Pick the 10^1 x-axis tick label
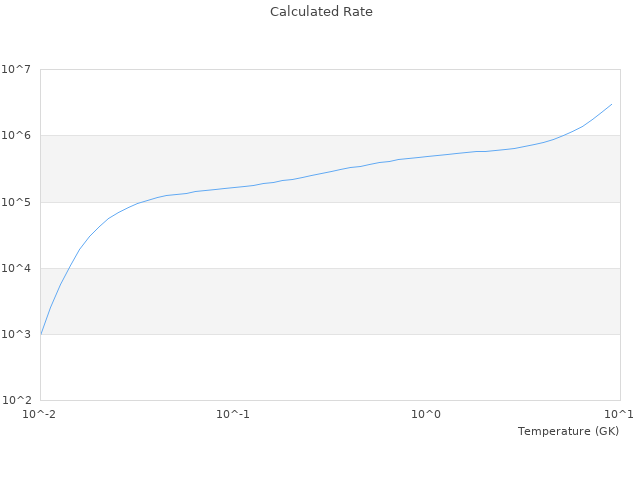Image resolution: width=640 pixels, height=480 pixels. (x=619, y=414)
